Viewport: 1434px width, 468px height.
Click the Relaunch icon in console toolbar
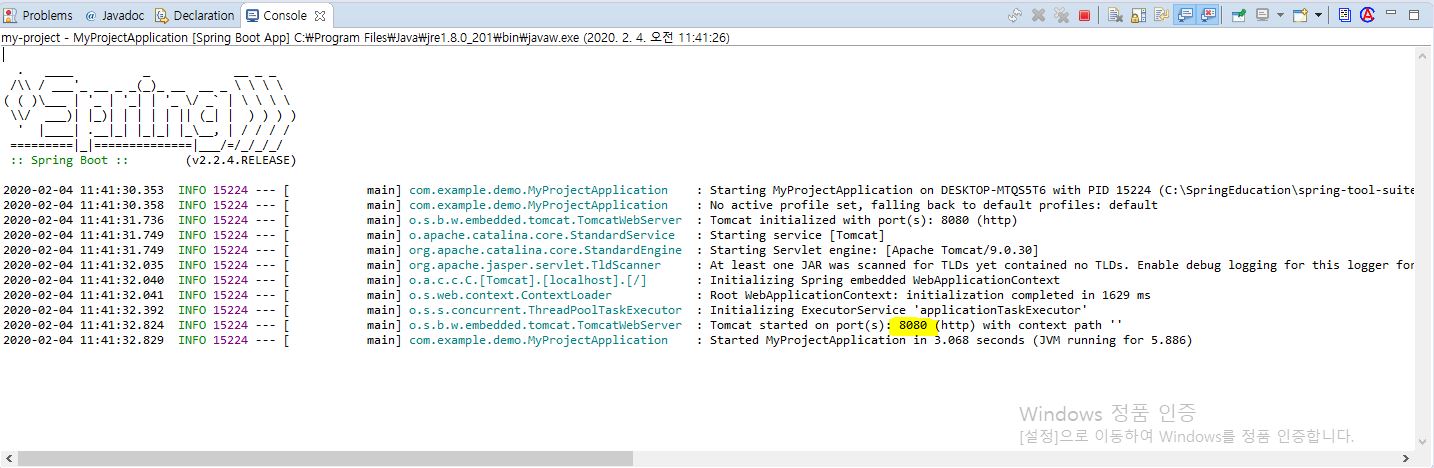pos(1015,15)
